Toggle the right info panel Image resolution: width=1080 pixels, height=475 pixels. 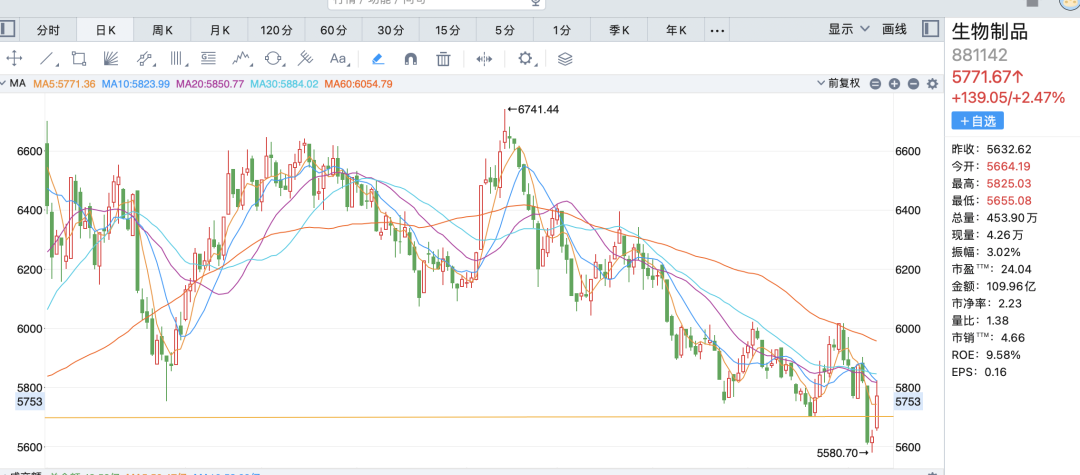point(930,29)
